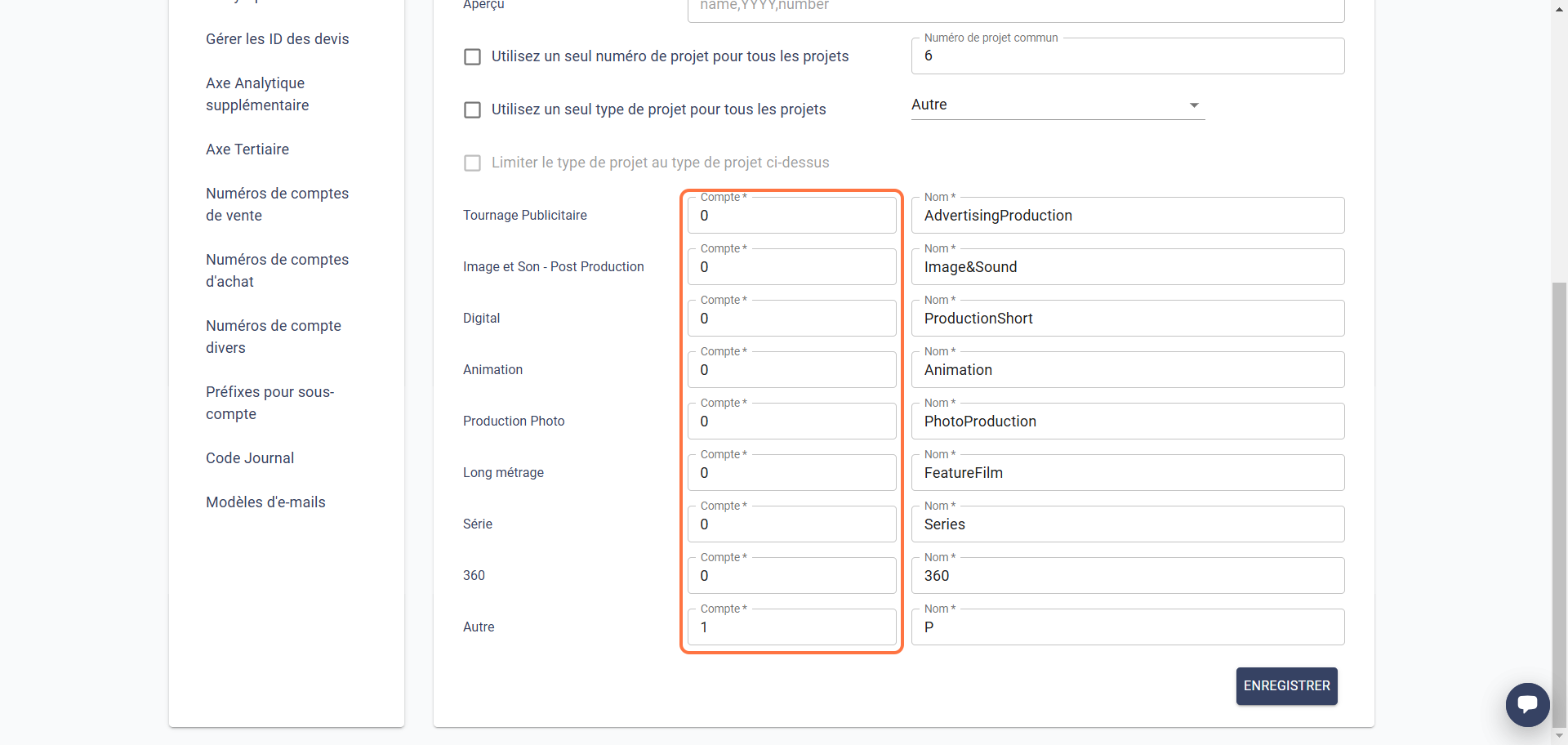Image resolution: width=1568 pixels, height=745 pixels.
Task: Click the Animation Nom field
Action: (1128, 370)
